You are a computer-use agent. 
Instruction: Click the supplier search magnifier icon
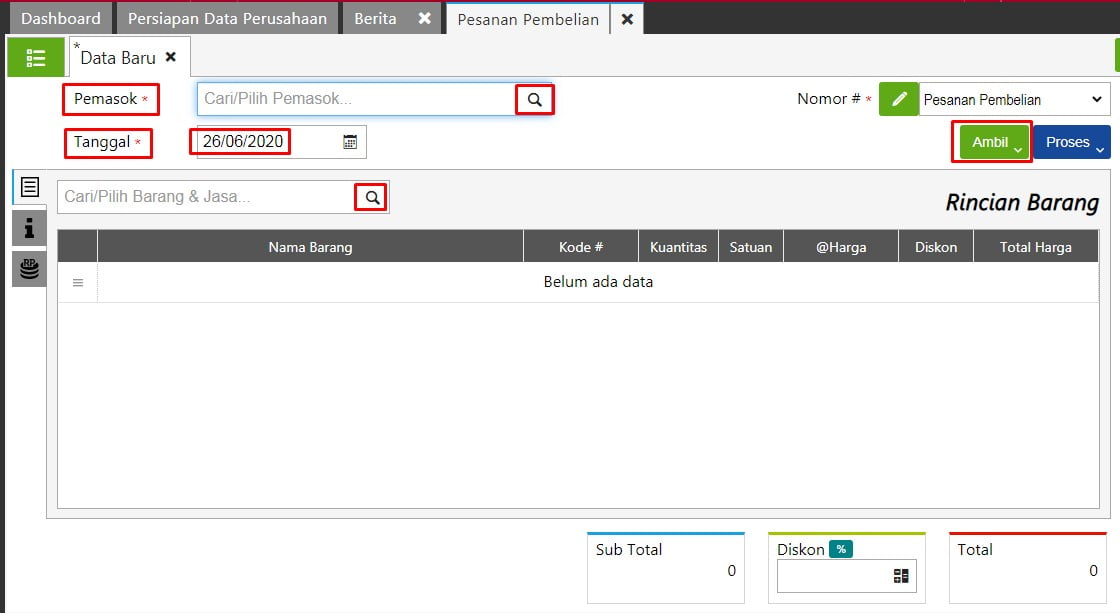tap(534, 100)
